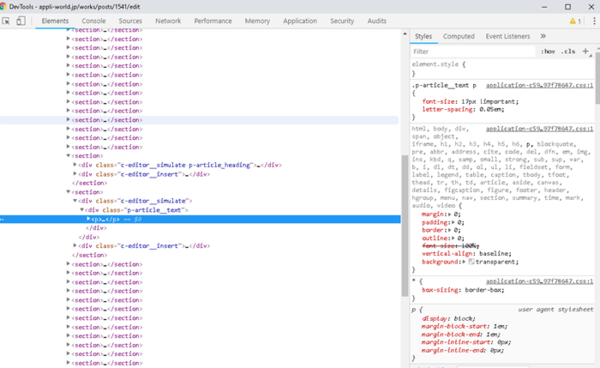Viewport: 600px width, 368px height.
Task: Click the styles Filter input field
Action: click(473, 51)
